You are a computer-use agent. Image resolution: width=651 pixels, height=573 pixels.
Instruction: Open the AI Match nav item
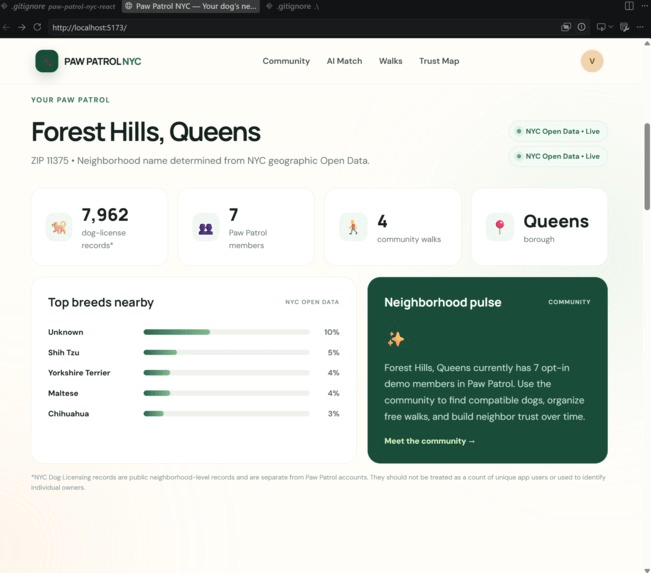point(344,61)
